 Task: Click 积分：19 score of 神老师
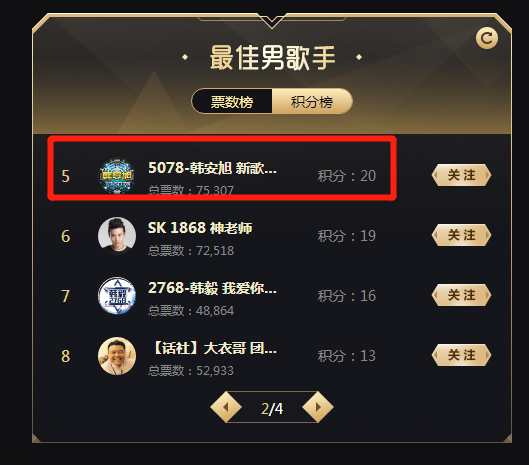(x=346, y=236)
